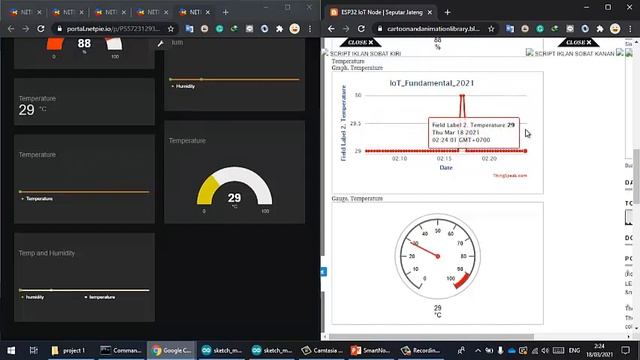640x360 pixels.
Task: Close the right SCRIPT IKLAN SOBAT KANAN ad
Action: click(578, 42)
